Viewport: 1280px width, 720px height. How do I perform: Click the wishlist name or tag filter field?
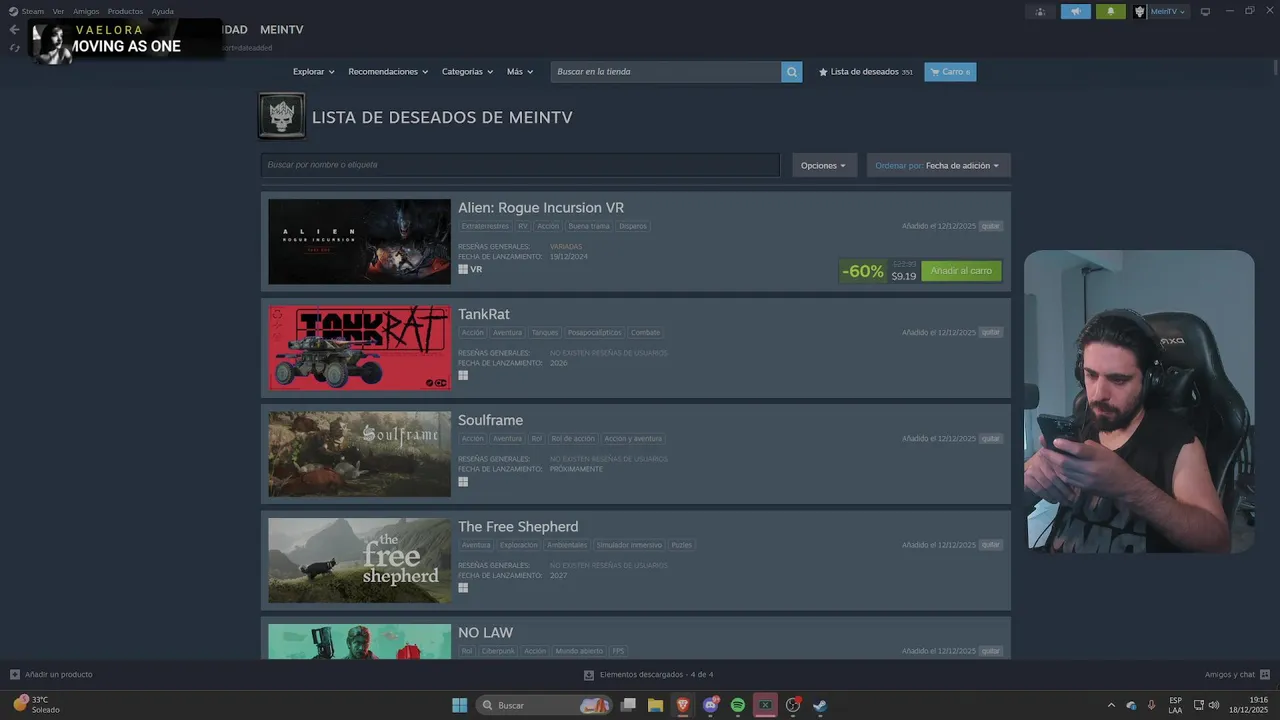pyautogui.click(x=520, y=165)
